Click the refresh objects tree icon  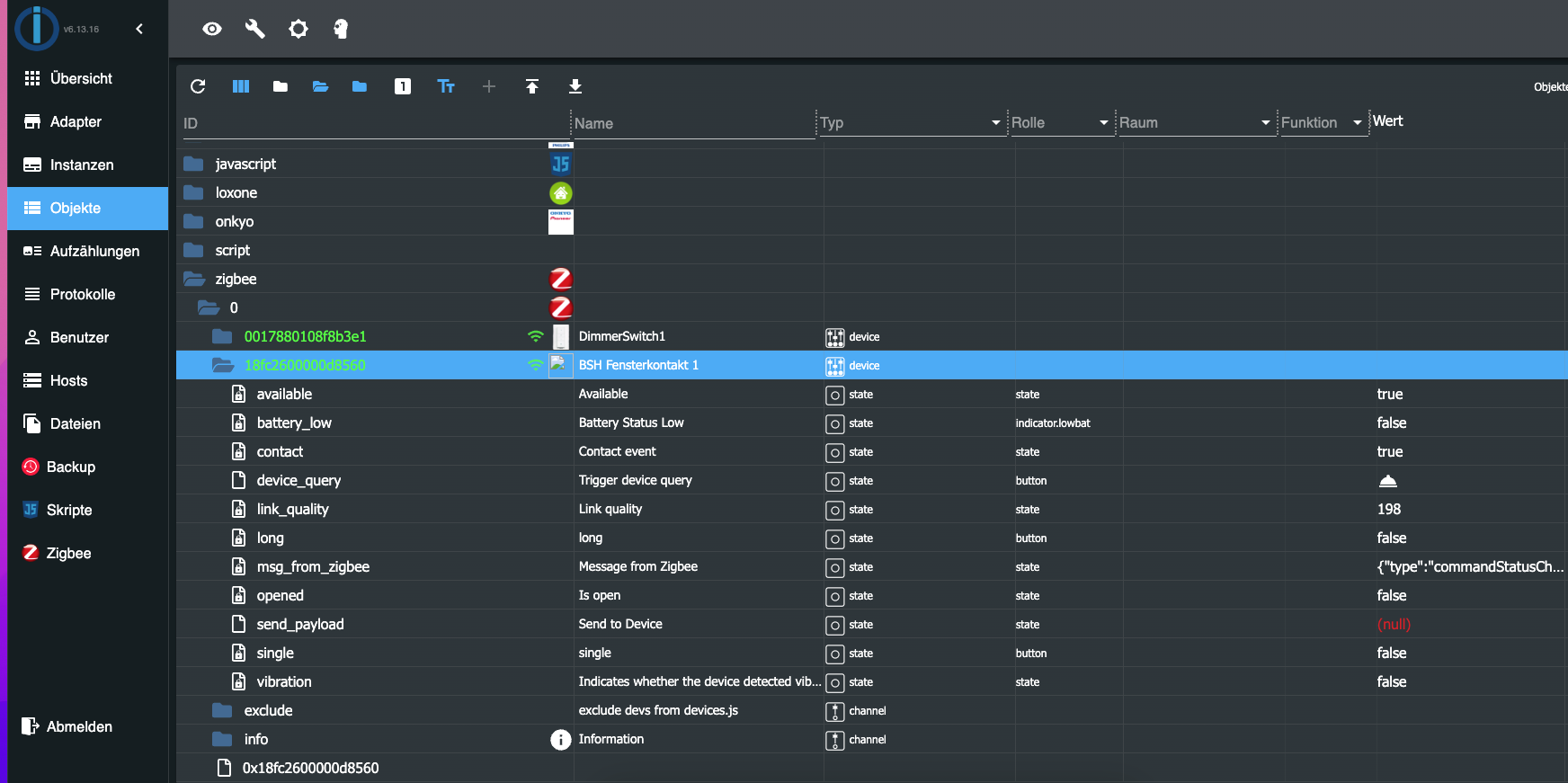click(198, 86)
